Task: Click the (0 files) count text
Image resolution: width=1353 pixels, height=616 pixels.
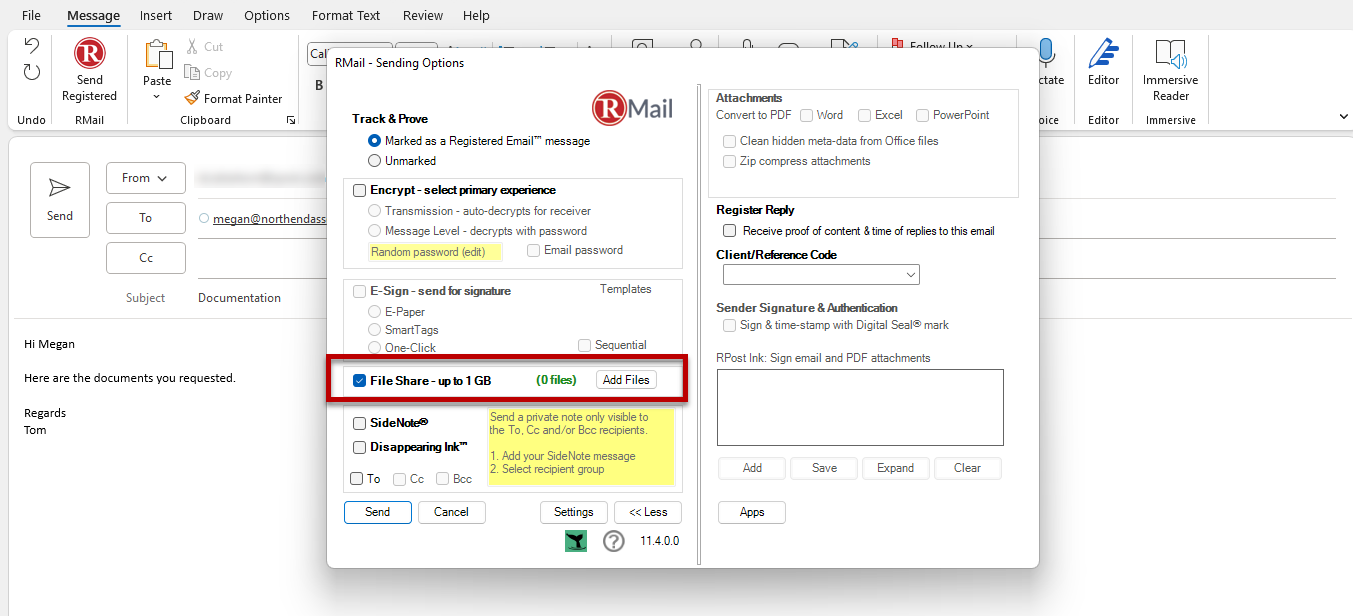Action: (x=556, y=380)
